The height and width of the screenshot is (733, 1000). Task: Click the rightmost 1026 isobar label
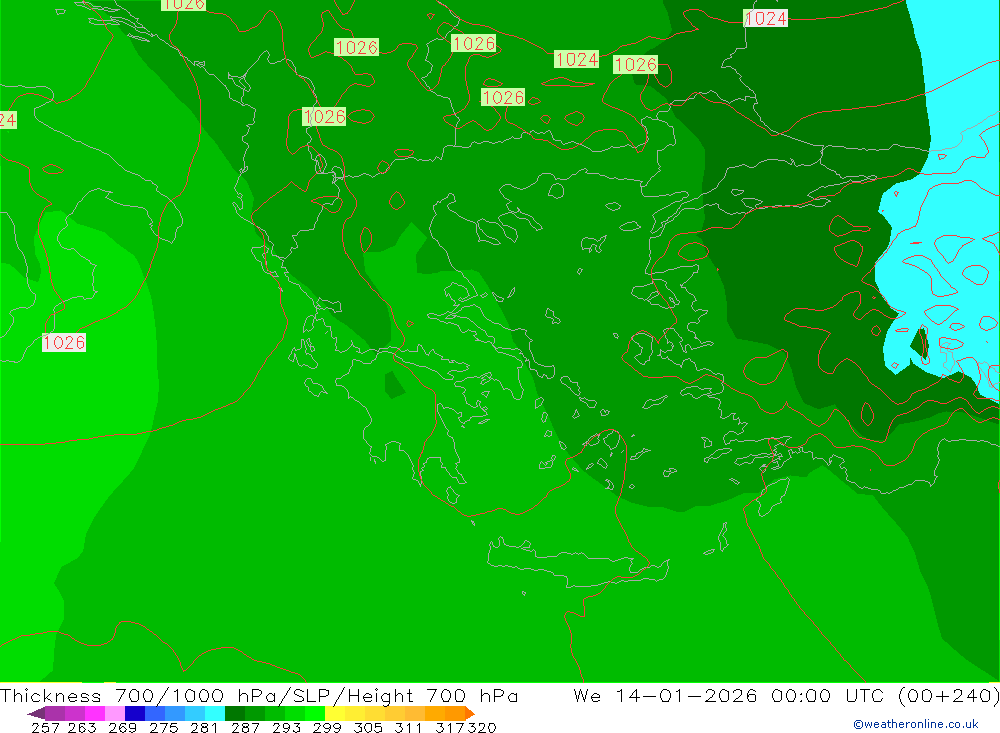[635, 64]
